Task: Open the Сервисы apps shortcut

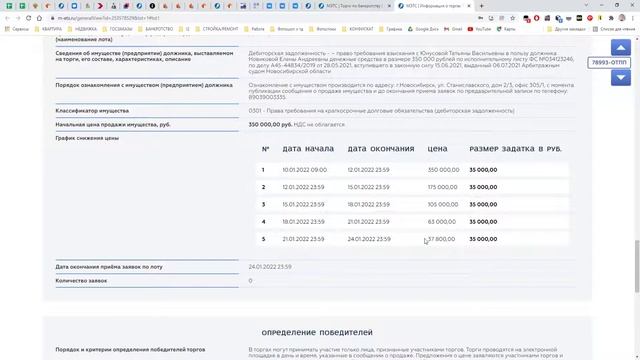Action: 16,29
